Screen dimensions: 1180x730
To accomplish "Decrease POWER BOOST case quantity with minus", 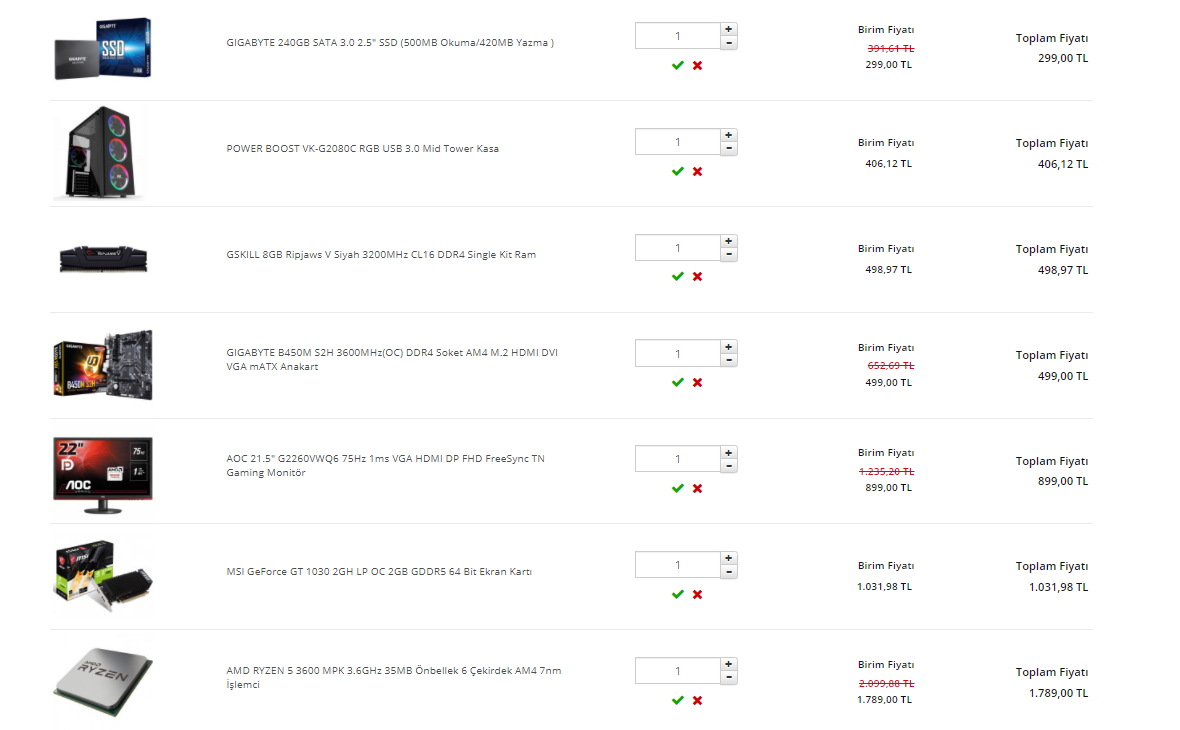I will (x=728, y=149).
